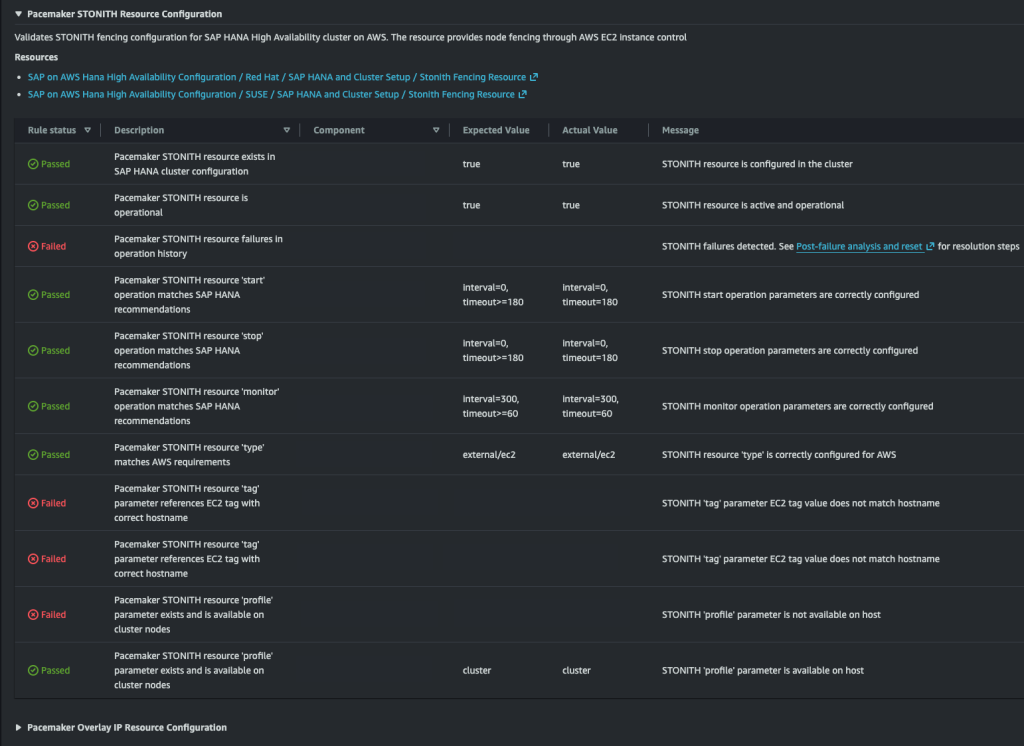The height and width of the screenshot is (746, 1024).
Task: Click the Actual Value column header
Action: [590, 130]
